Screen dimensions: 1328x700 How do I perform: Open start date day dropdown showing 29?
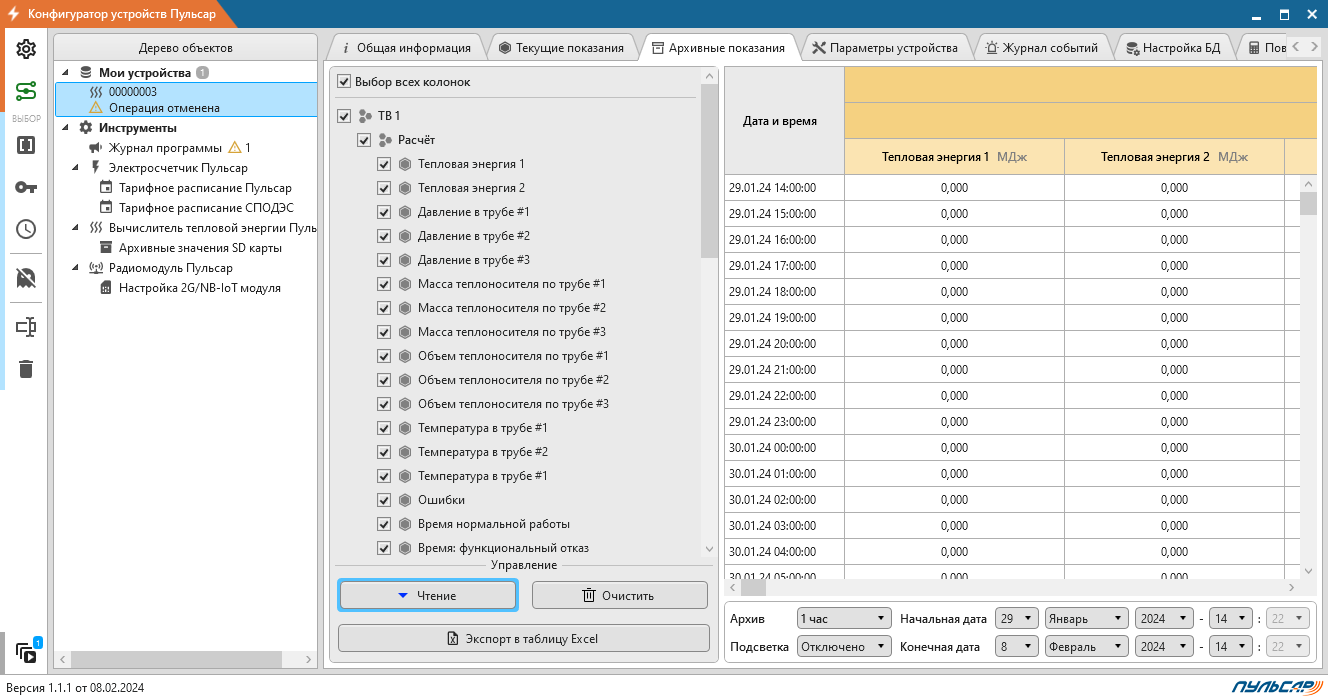(1017, 619)
